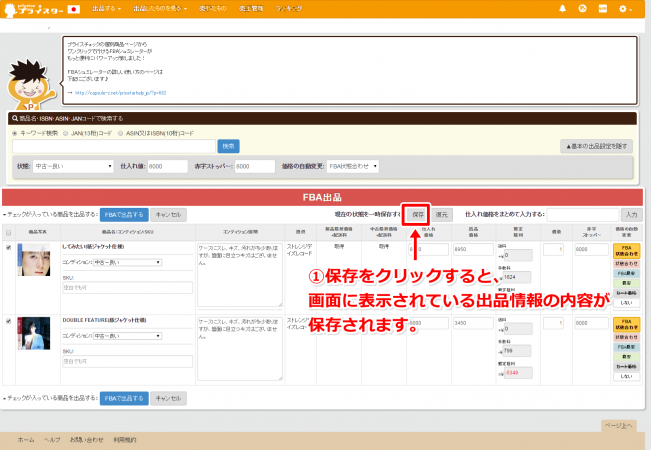
Task: Open the help page link in the speech bubble
Action: coord(120,93)
